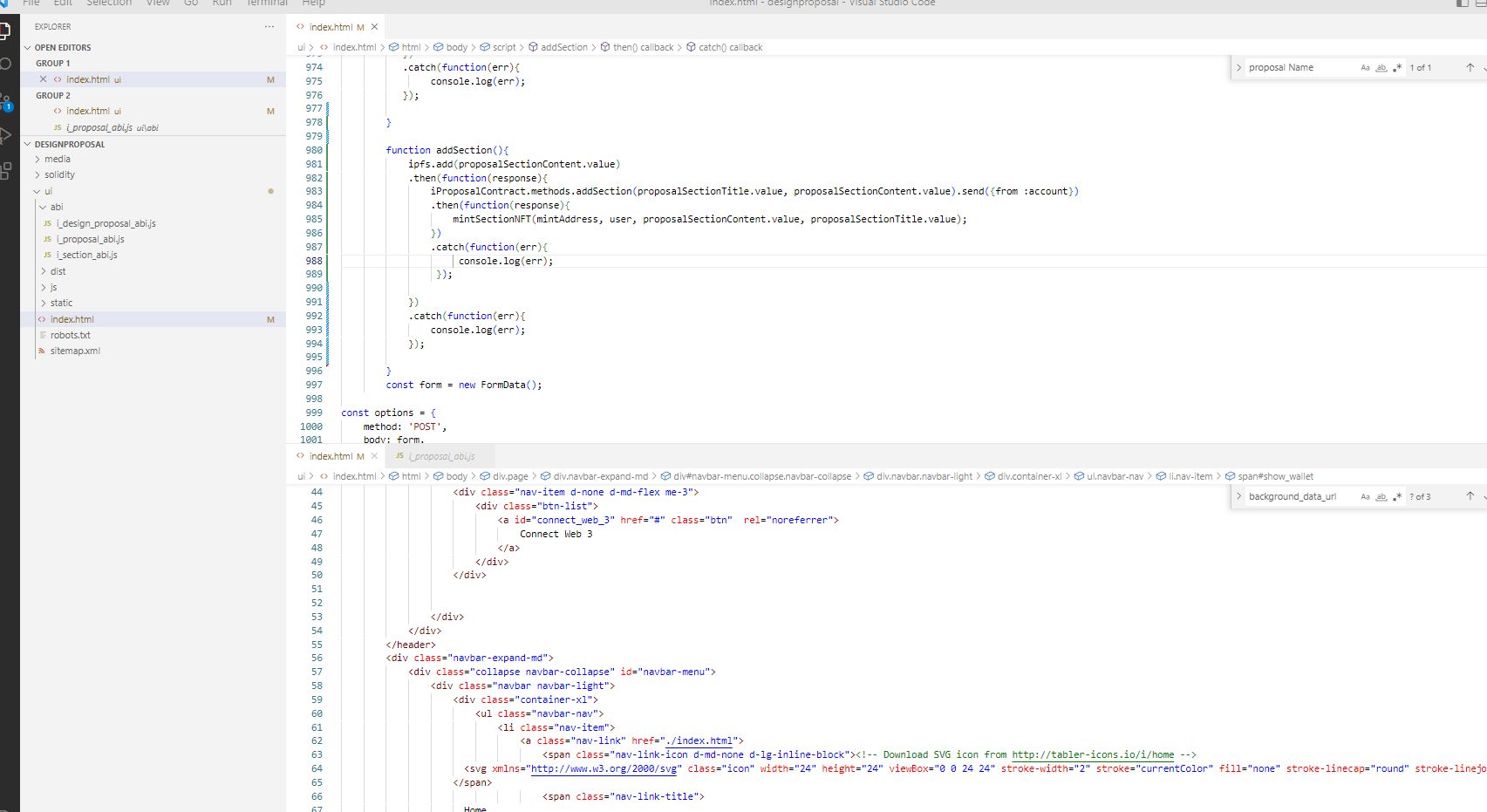Click the ./index.html href on line 62

tap(699, 741)
